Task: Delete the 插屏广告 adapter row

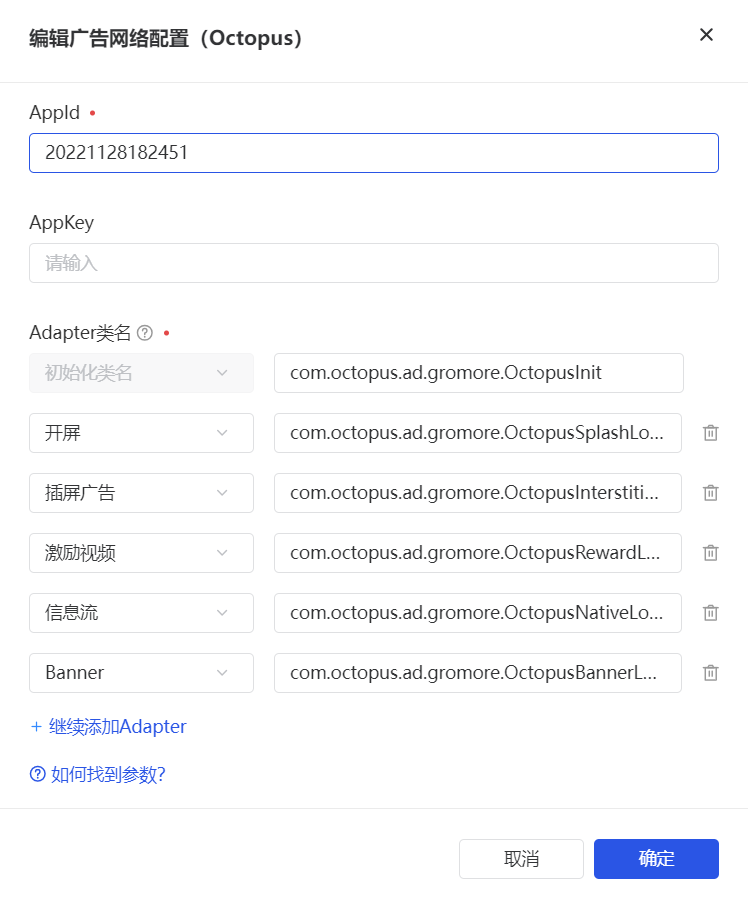Action: click(x=710, y=493)
